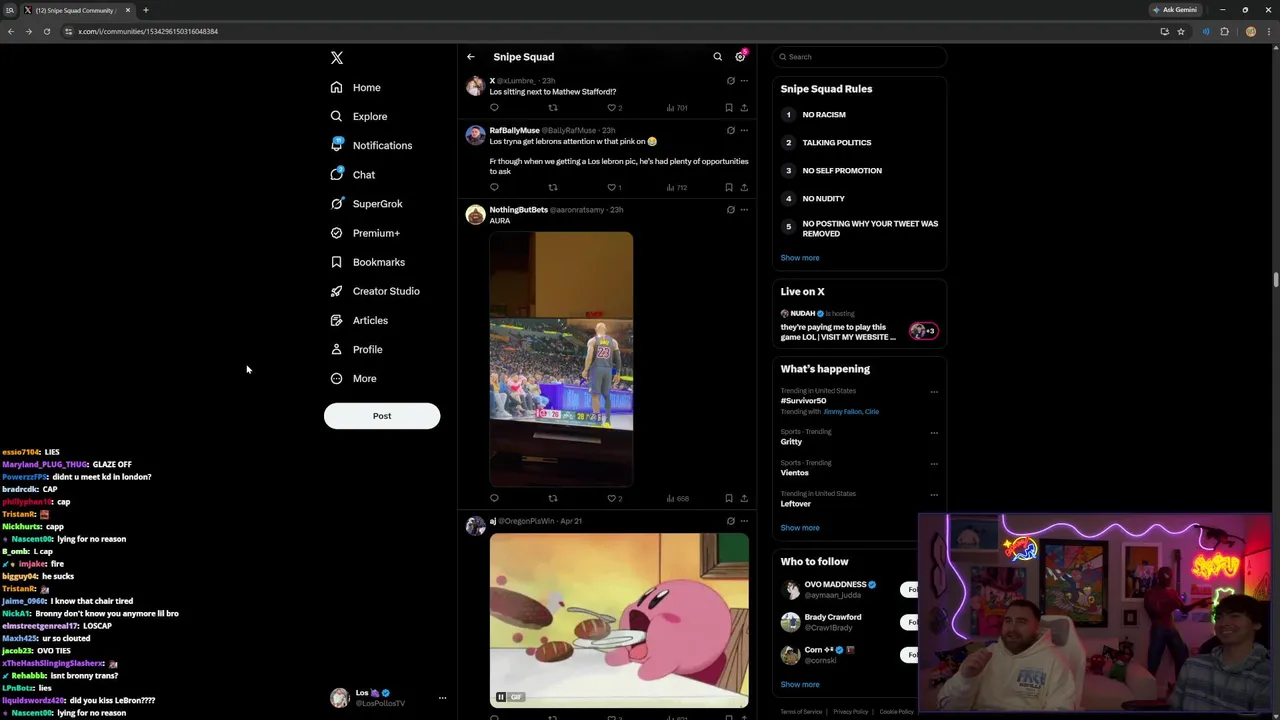This screenshot has width=1280, height=720.
Task: Open more options on xLumbre's post
Action: pyautogui.click(x=744, y=81)
